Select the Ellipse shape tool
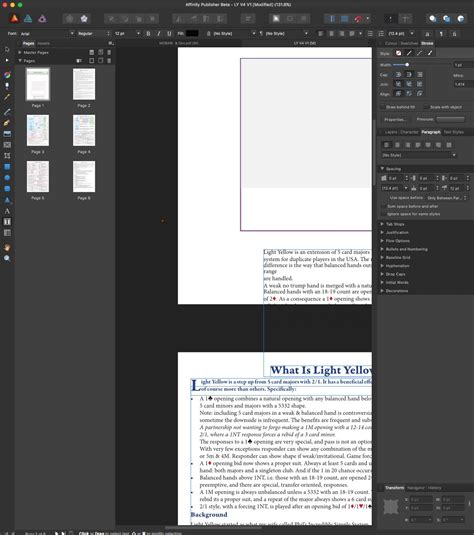The height and width of the screenshot is (535, 474). coord(7,177)
